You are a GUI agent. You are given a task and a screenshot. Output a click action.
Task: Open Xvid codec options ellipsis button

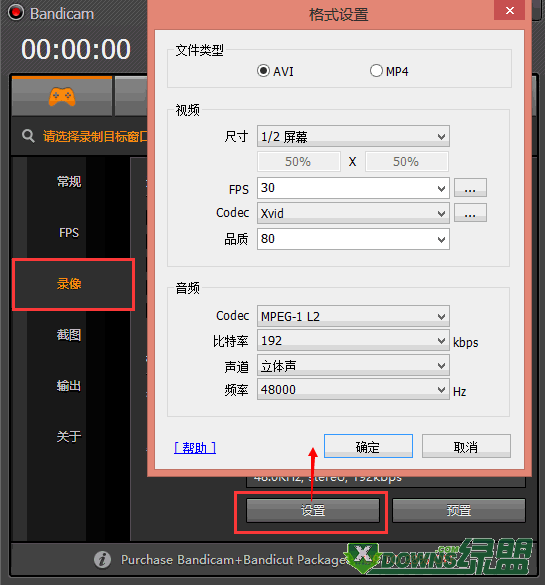point(470,213)
